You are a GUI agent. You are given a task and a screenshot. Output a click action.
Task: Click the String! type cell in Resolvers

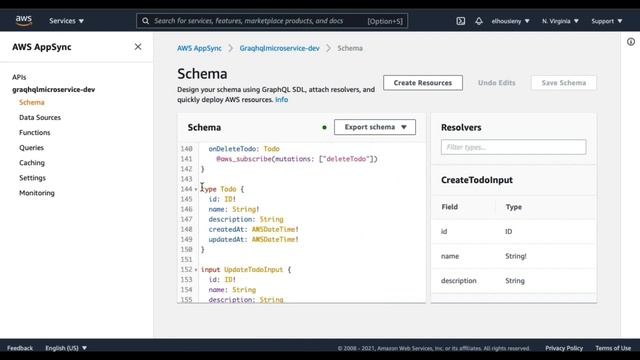click(x=516, y=256)
